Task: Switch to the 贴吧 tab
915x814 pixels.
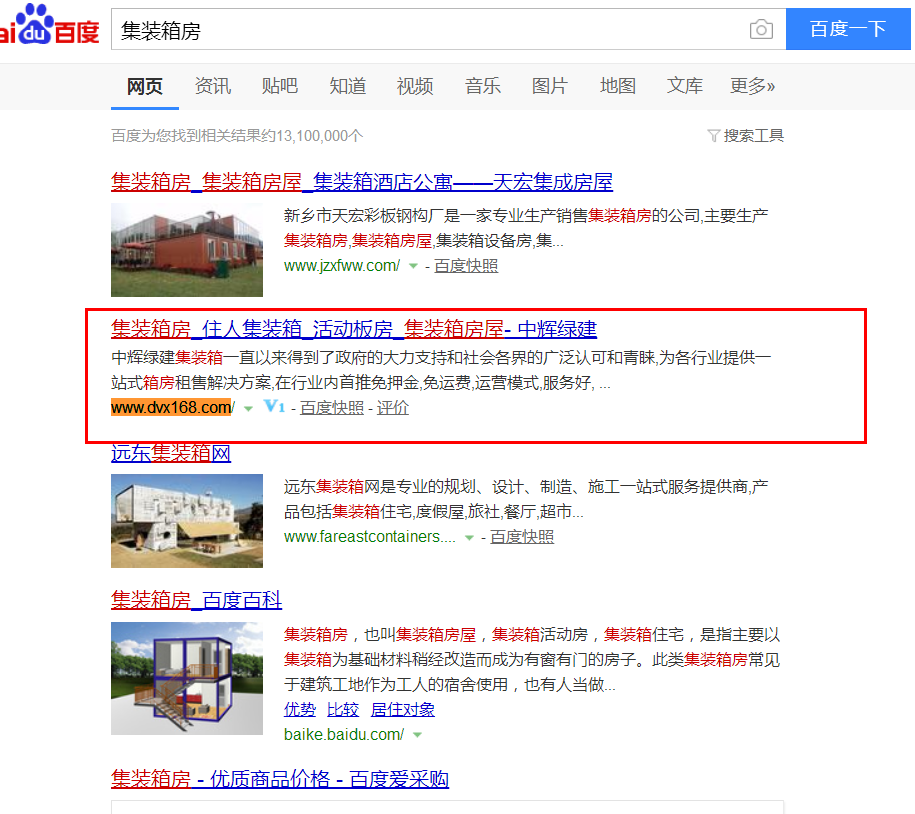Action: [x=280, y=86]
